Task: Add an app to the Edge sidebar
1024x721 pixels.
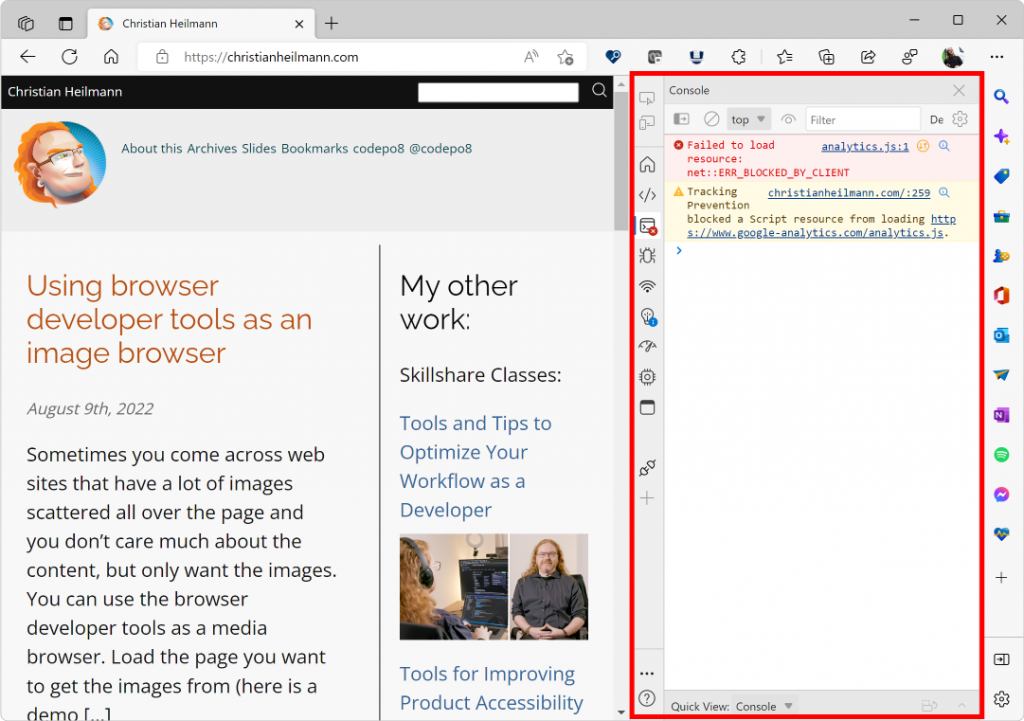Action: (x=1002, y=577)
